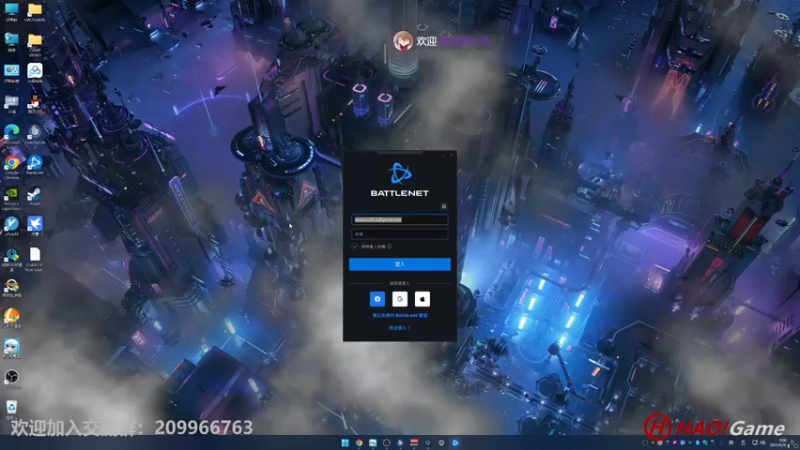Select Battle.net icon in the taskbar
The image size is (800, 450).
click(x=456, y=443)
